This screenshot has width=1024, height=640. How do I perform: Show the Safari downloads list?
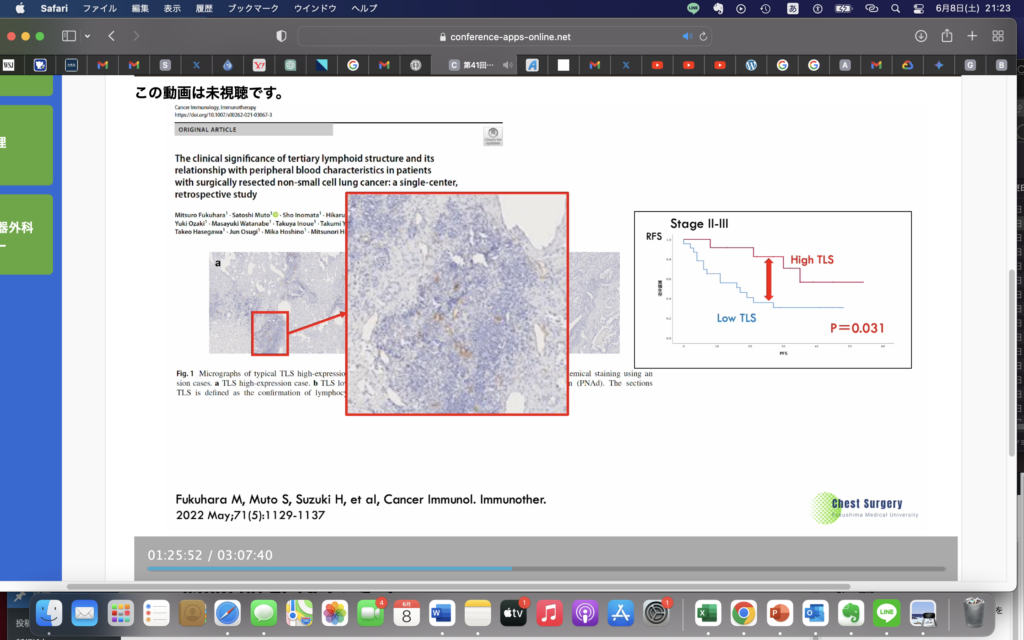pos(920,36)
